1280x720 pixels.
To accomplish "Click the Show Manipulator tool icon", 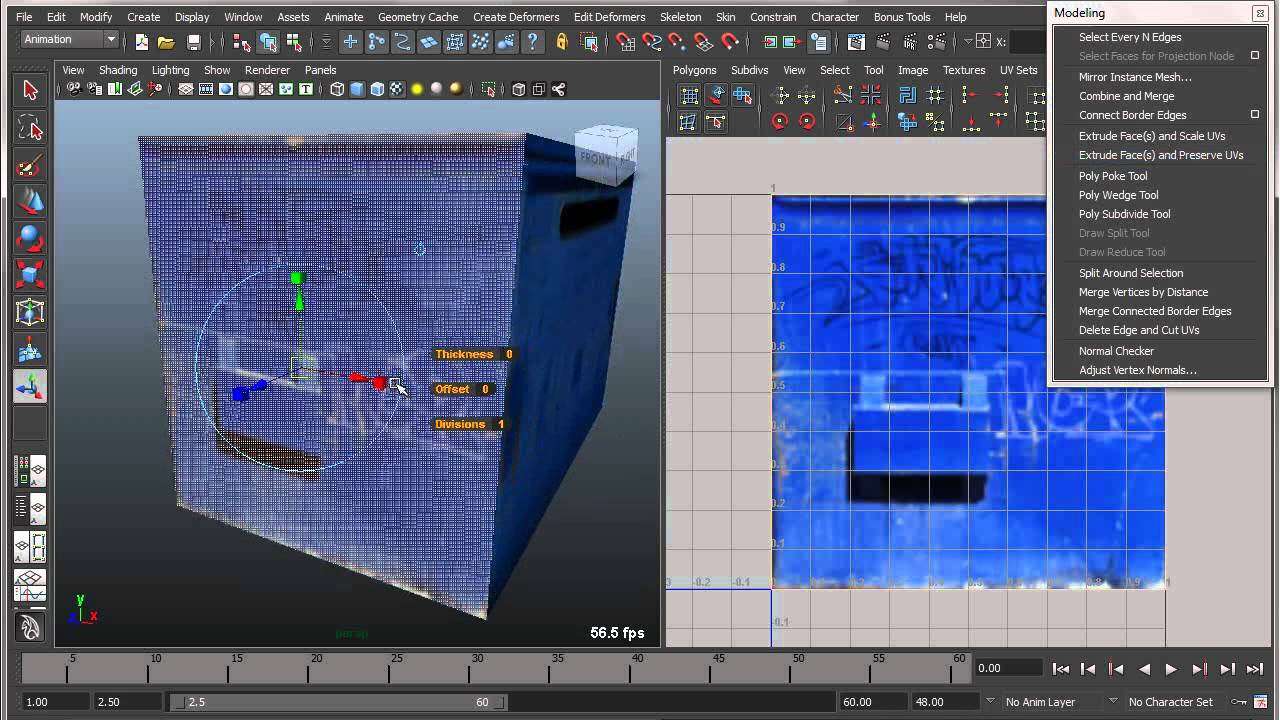I will [30, 386].
